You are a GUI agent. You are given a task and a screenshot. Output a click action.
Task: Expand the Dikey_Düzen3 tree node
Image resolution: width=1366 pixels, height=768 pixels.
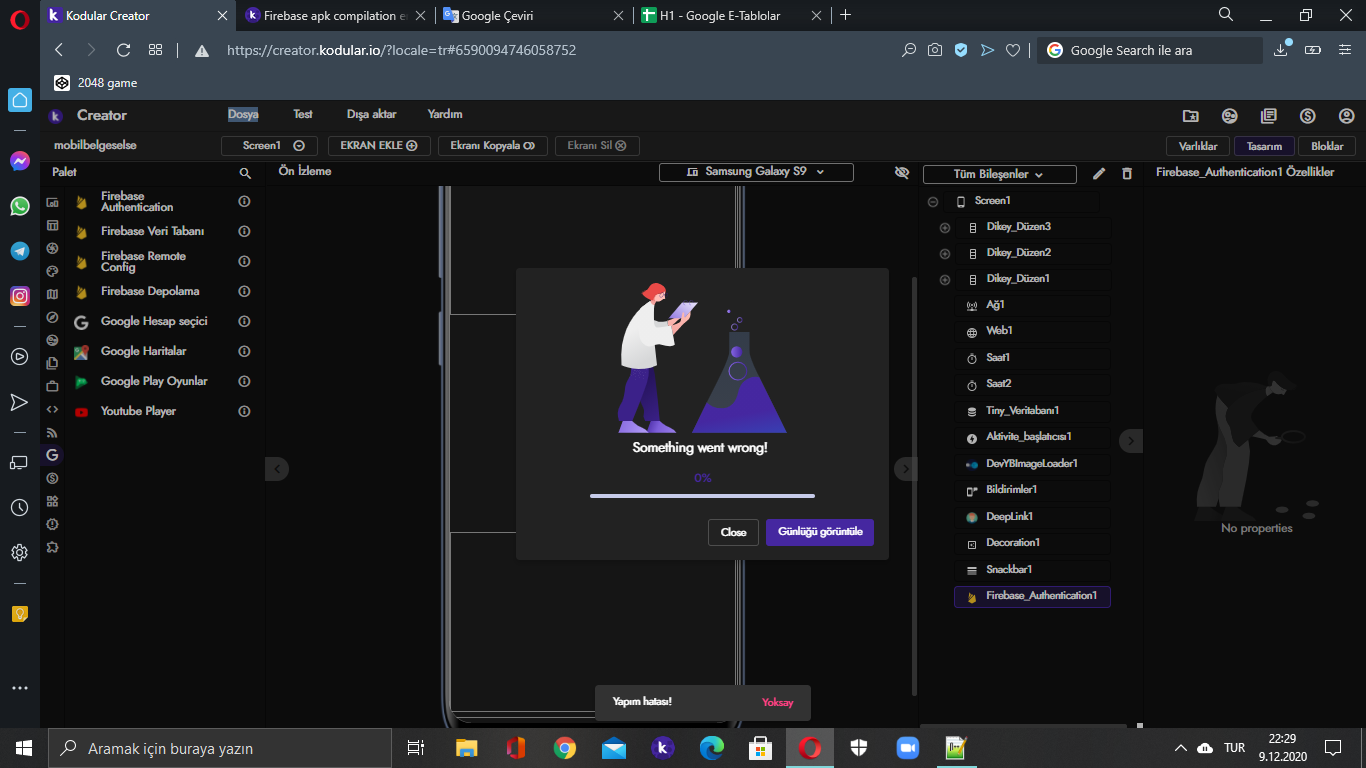(945, 228)
